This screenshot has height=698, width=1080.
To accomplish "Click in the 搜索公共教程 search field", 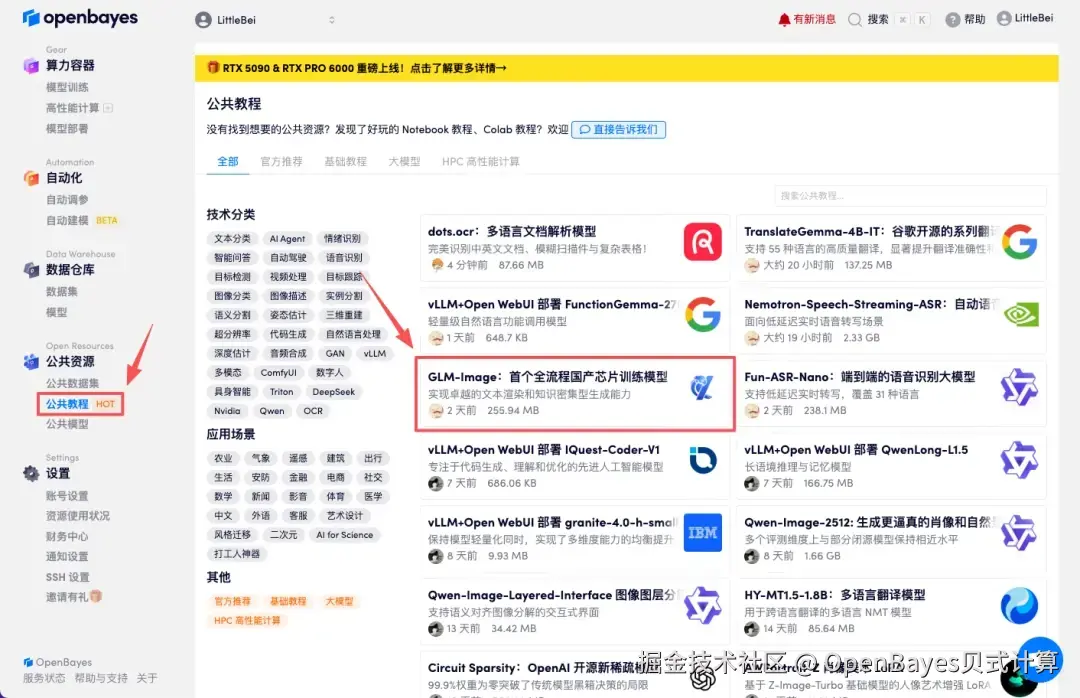I will pos(910,196).
